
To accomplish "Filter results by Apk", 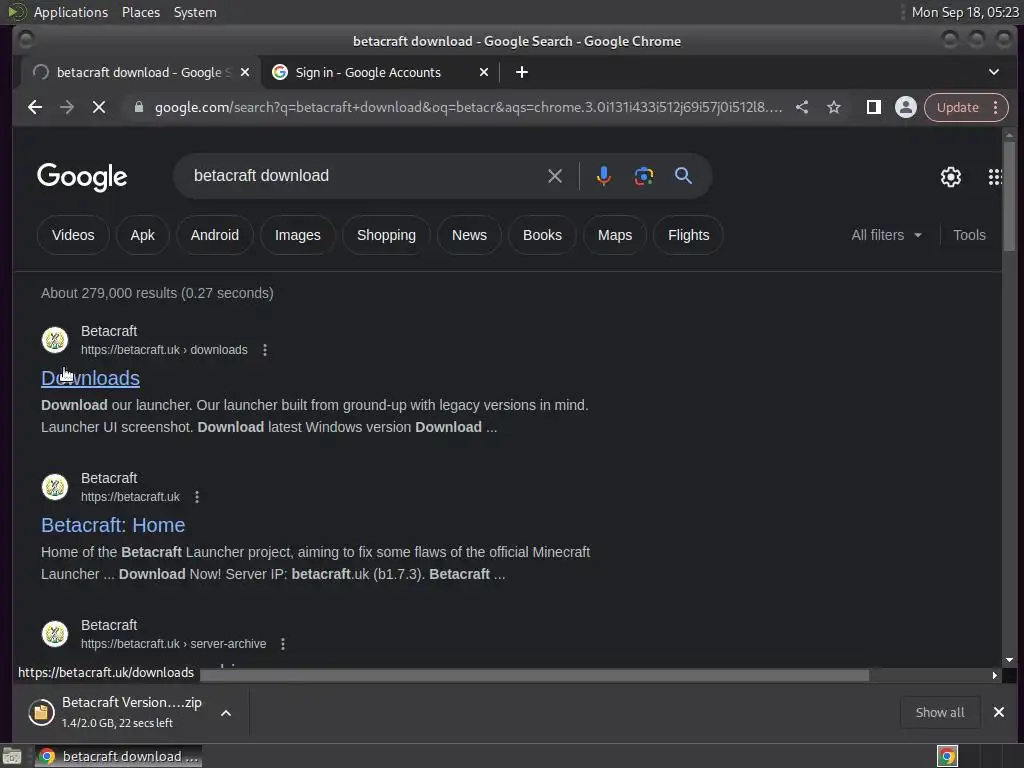I will pos(142,235).
